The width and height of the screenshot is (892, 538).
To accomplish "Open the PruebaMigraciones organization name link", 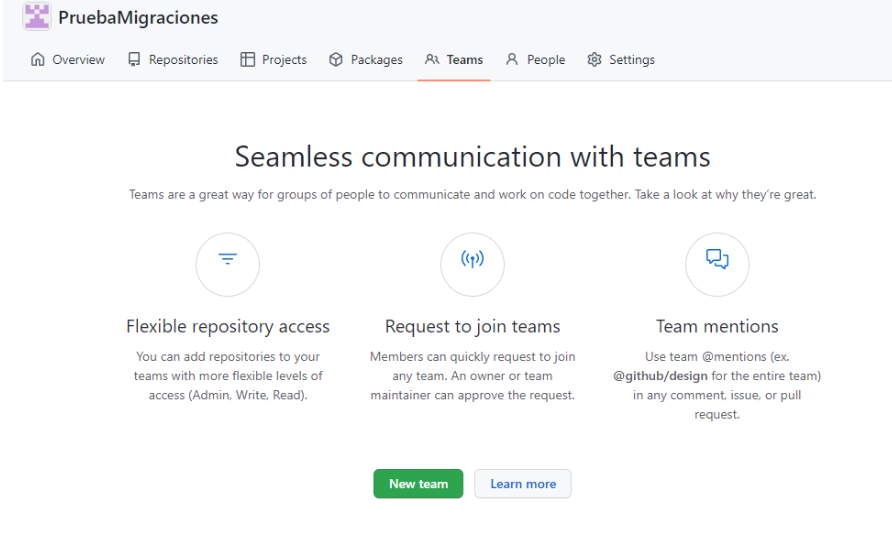I will tap(138, 18).
